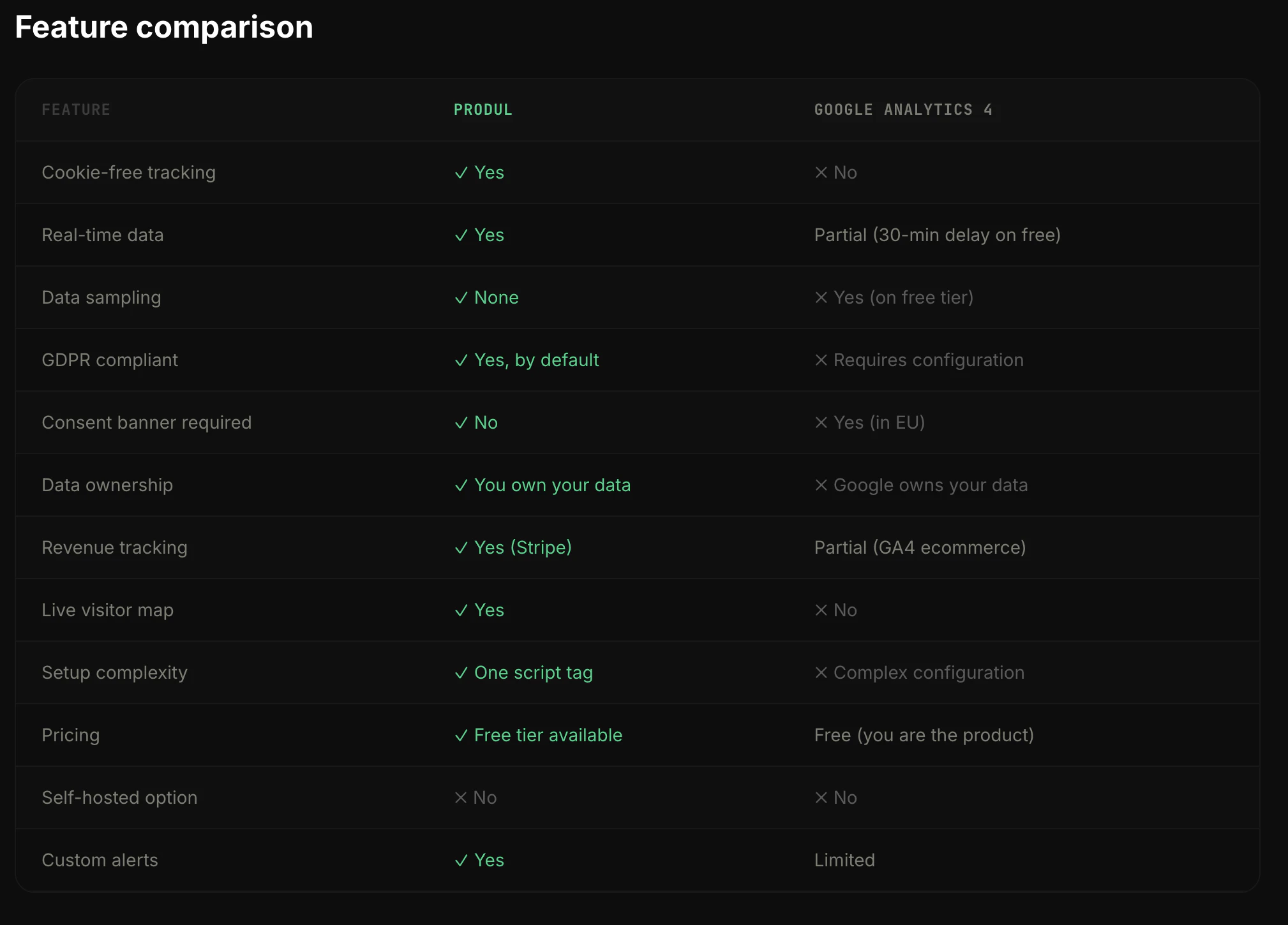
Task: Click the X icon for Cookie-free tracking No
Action: point(821,173)
